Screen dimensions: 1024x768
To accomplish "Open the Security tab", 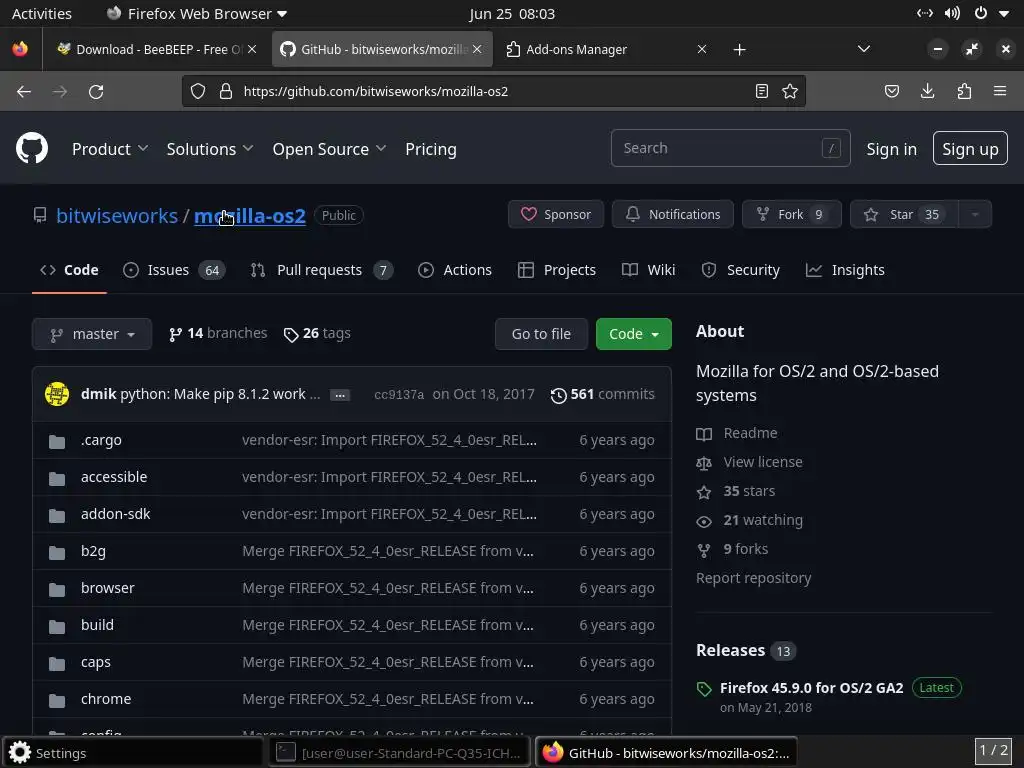I will pos(740,270).
